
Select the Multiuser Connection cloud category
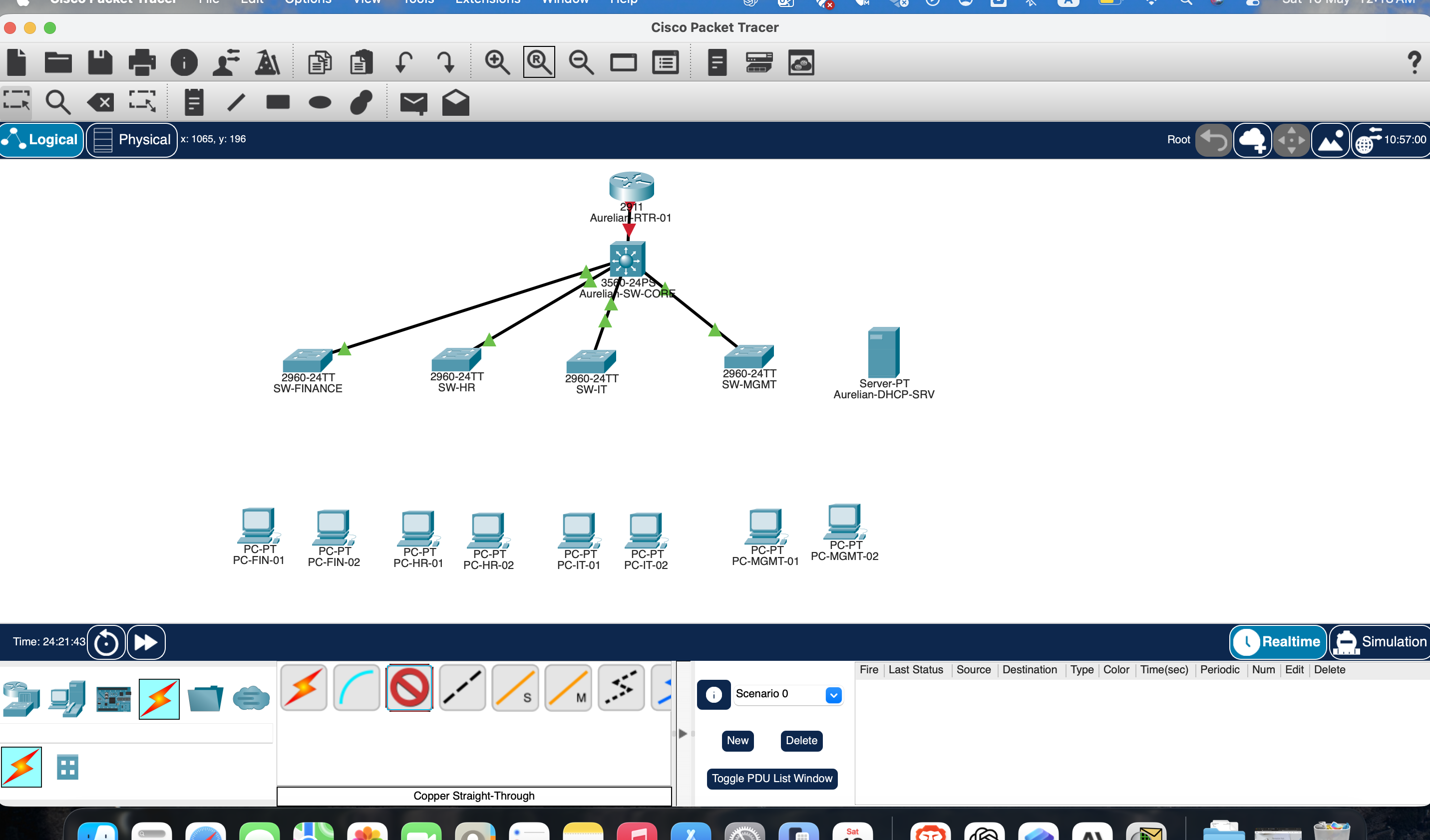point(251,698)
